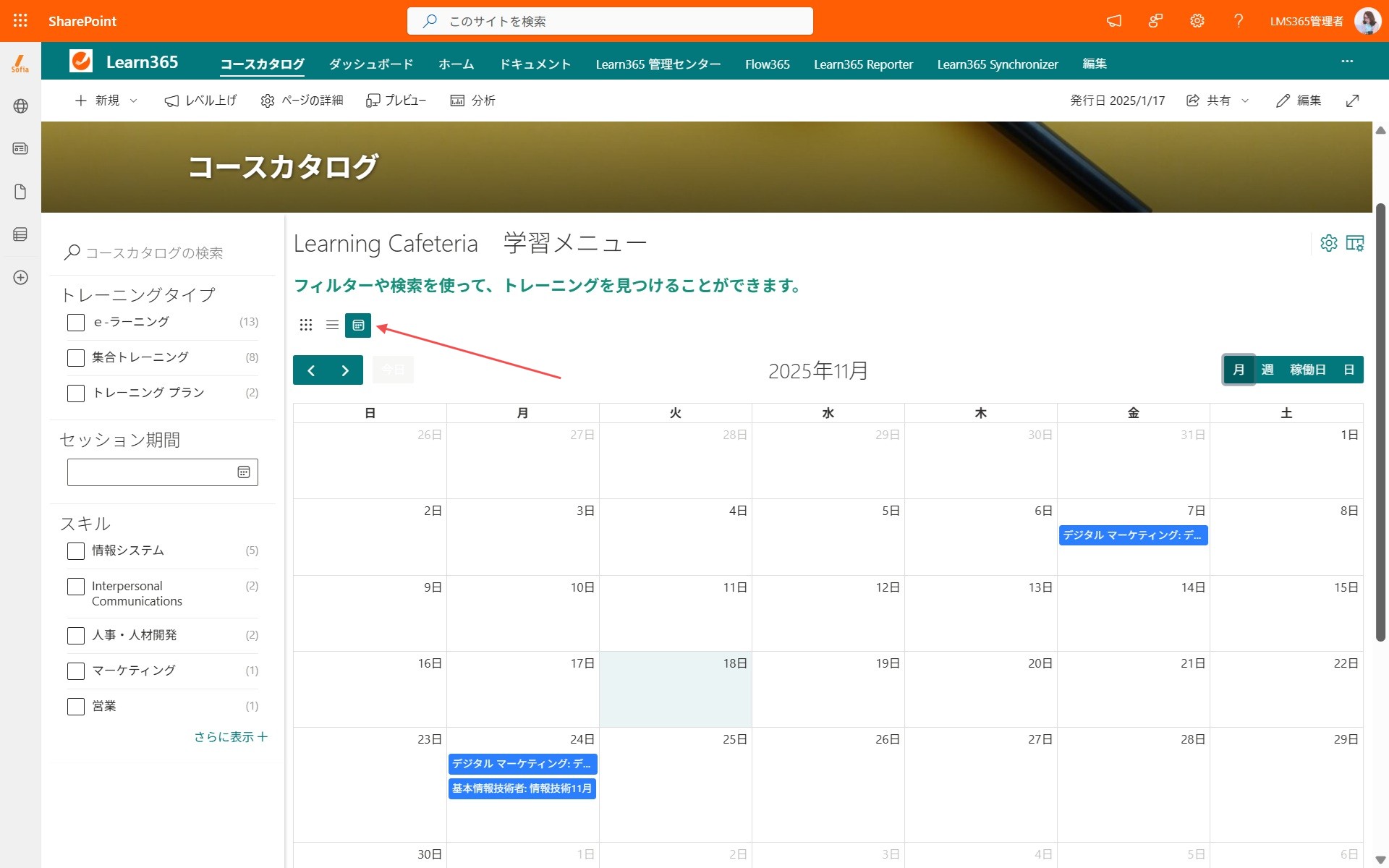The width and height of the screenshot is (1389, 868).
Task: Check the 人事・人材開発 skill filter
Action: [76, 636]
